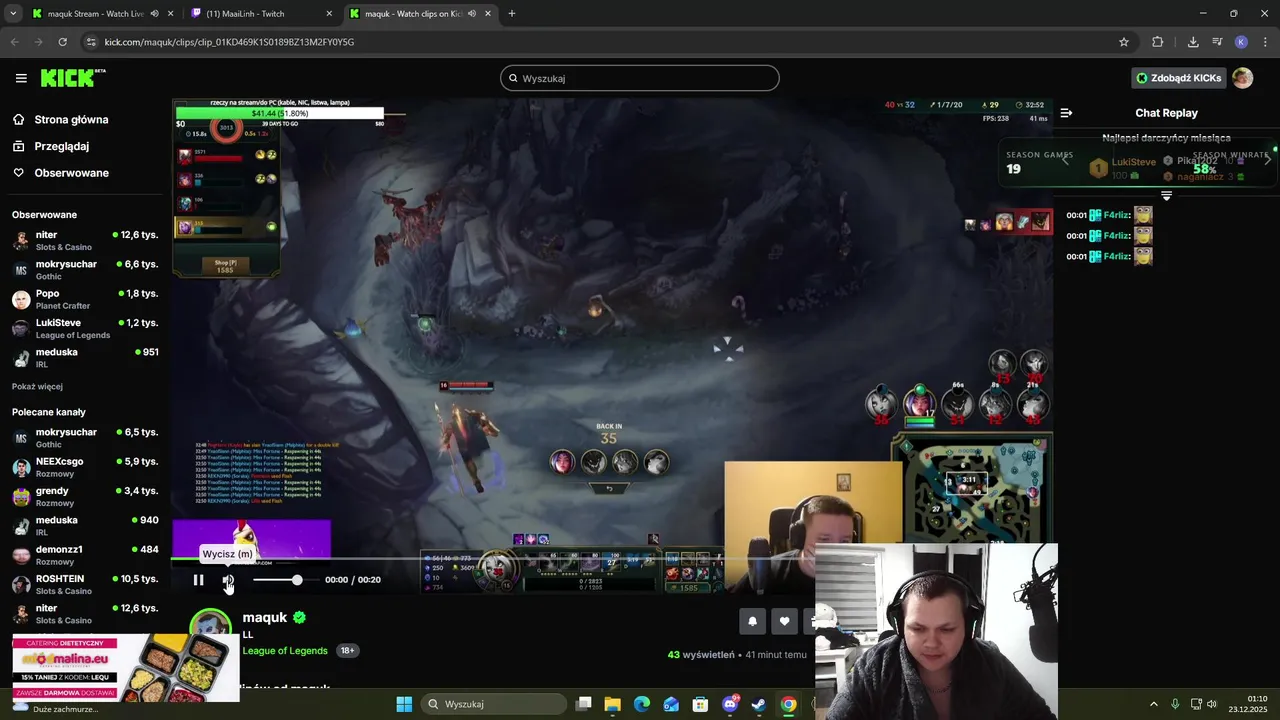Open Task View on taskbar
1280x720 pixels.
click(x=584, y=704)
